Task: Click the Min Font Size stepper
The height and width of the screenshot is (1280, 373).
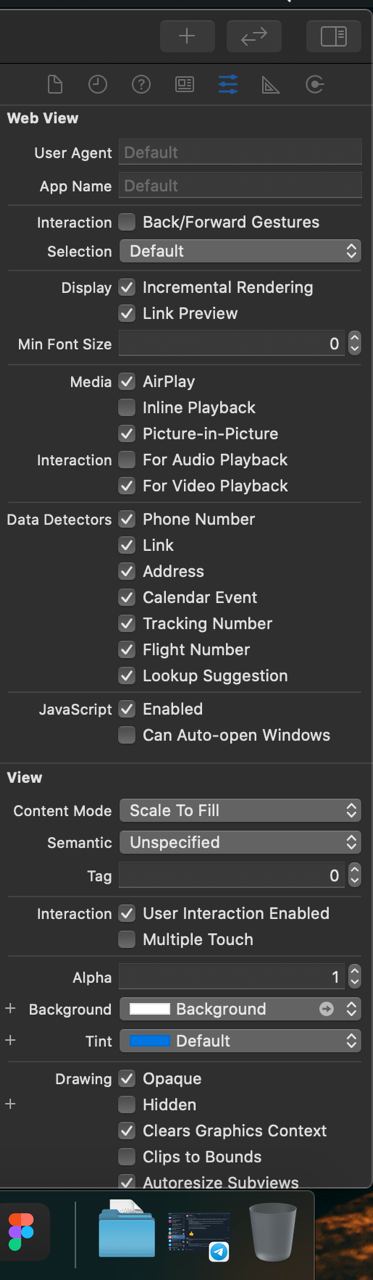Action: (354, 343)
